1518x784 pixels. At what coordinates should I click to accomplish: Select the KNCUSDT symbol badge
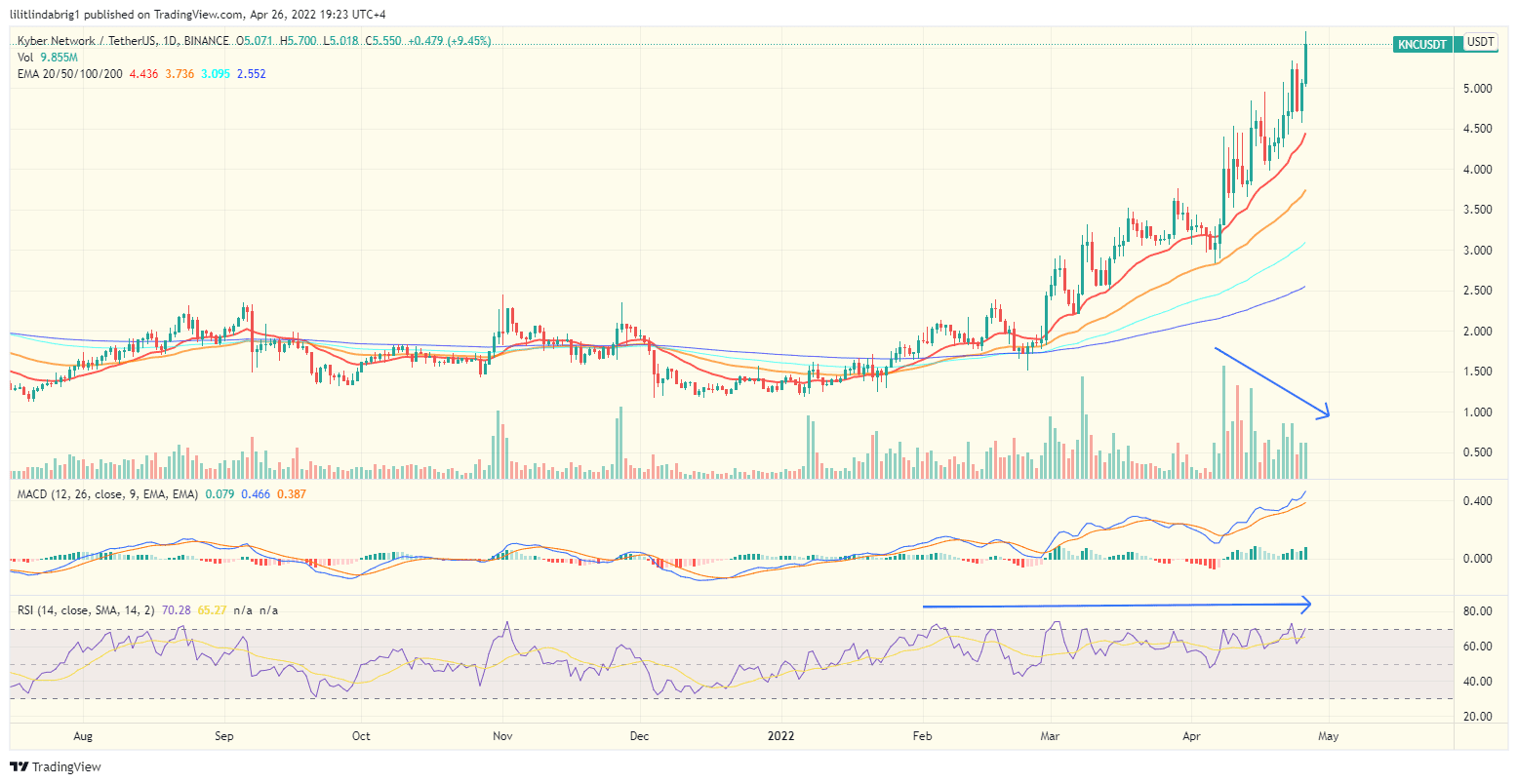pyautogui.click(x=1422, y=44)
